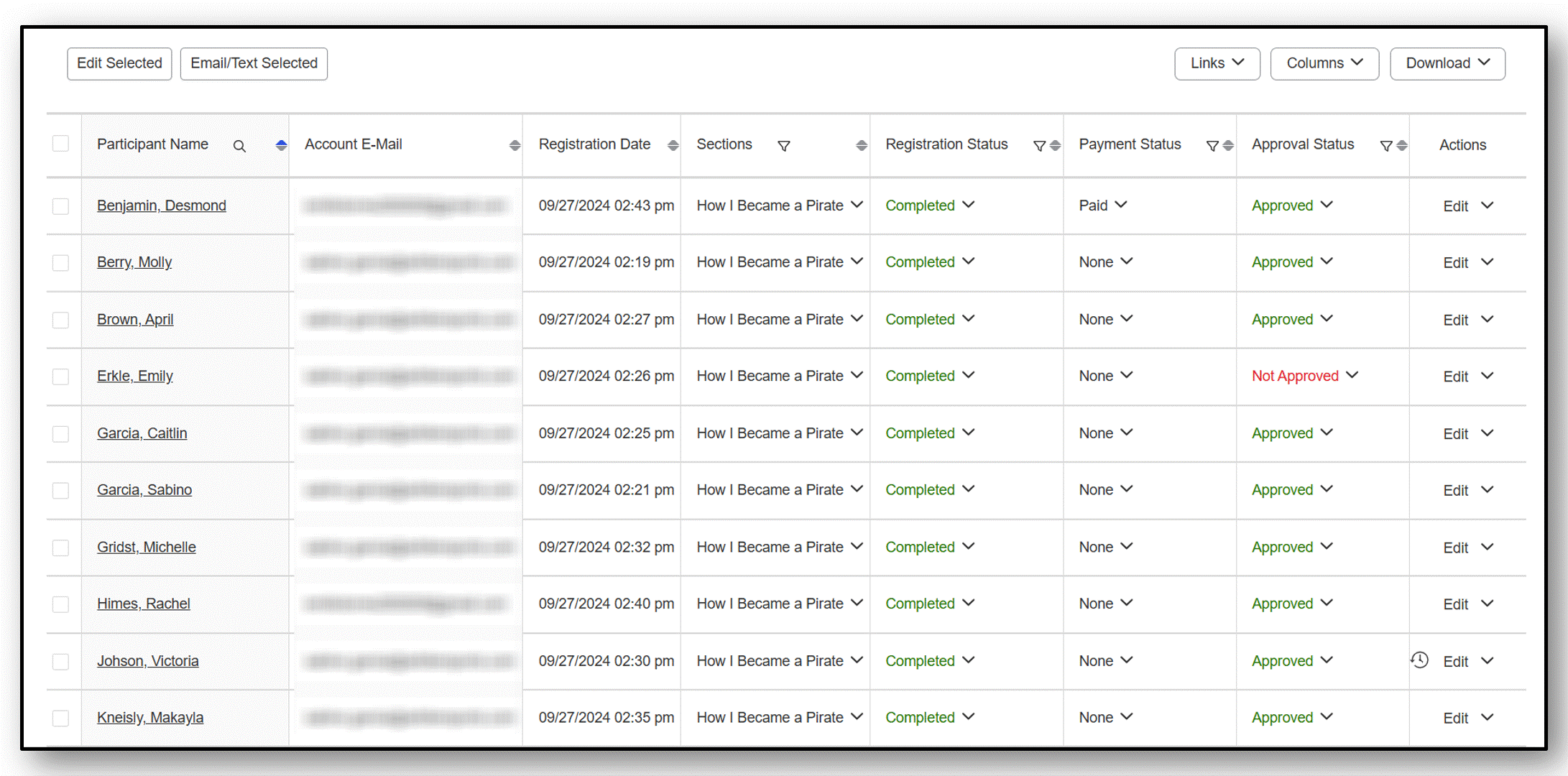Expand Not Approved status for Erkle, Emily

[x=1352, y=375]
